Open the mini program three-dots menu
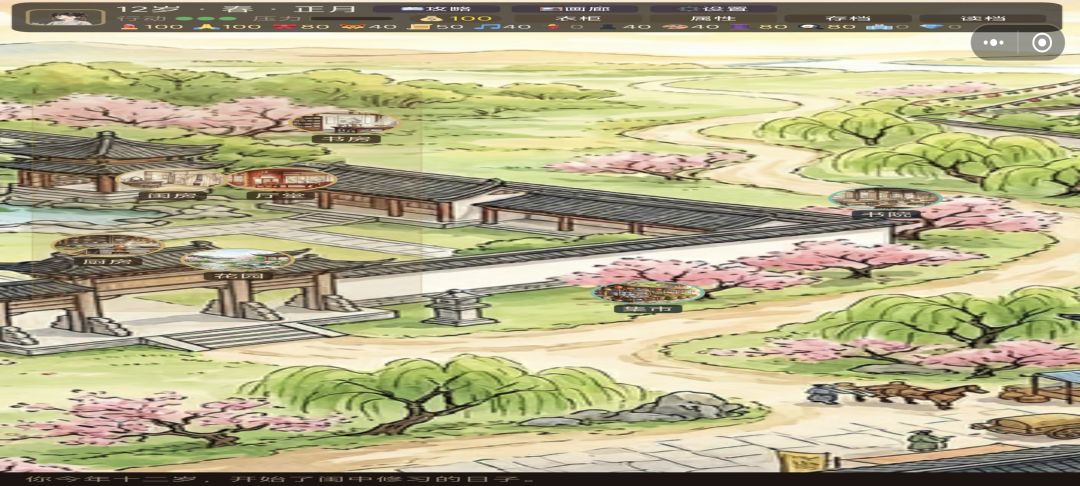1080x486 pixels. [994, 43]
